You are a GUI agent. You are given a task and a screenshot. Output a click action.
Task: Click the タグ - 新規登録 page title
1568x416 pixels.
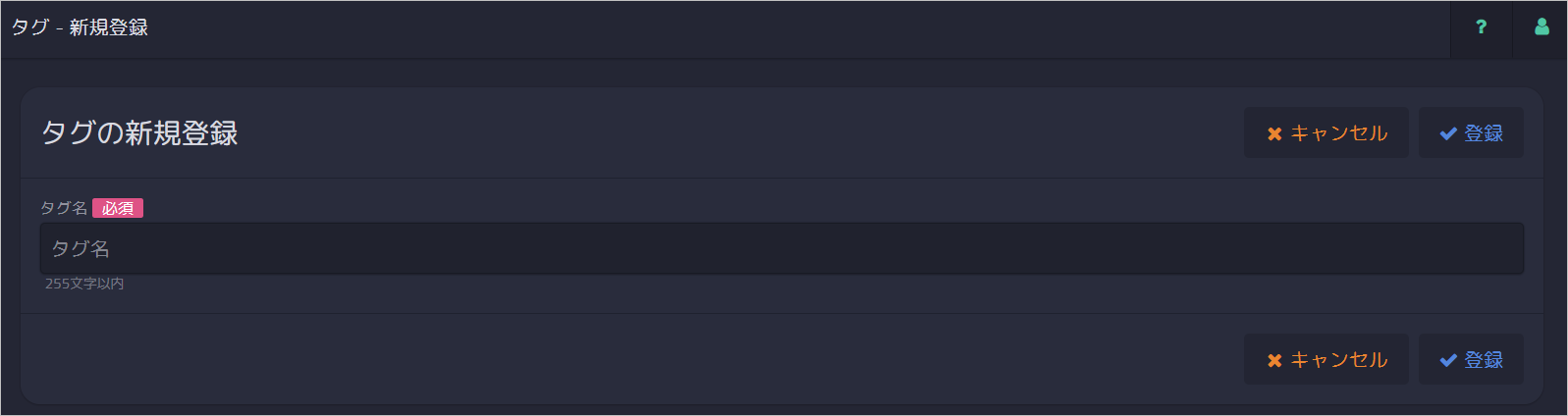click(x=80, y=27)
